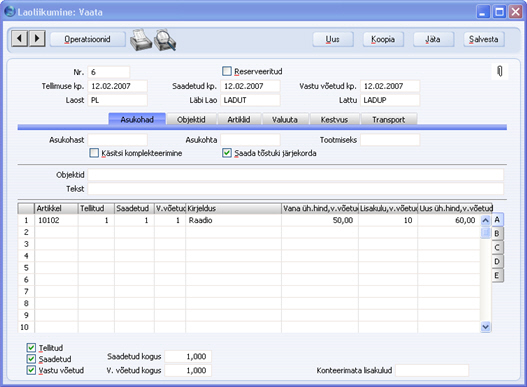The image size is (527, 387).
Task: Click the Kirjeldus column header
Action: tap(233, 208)
